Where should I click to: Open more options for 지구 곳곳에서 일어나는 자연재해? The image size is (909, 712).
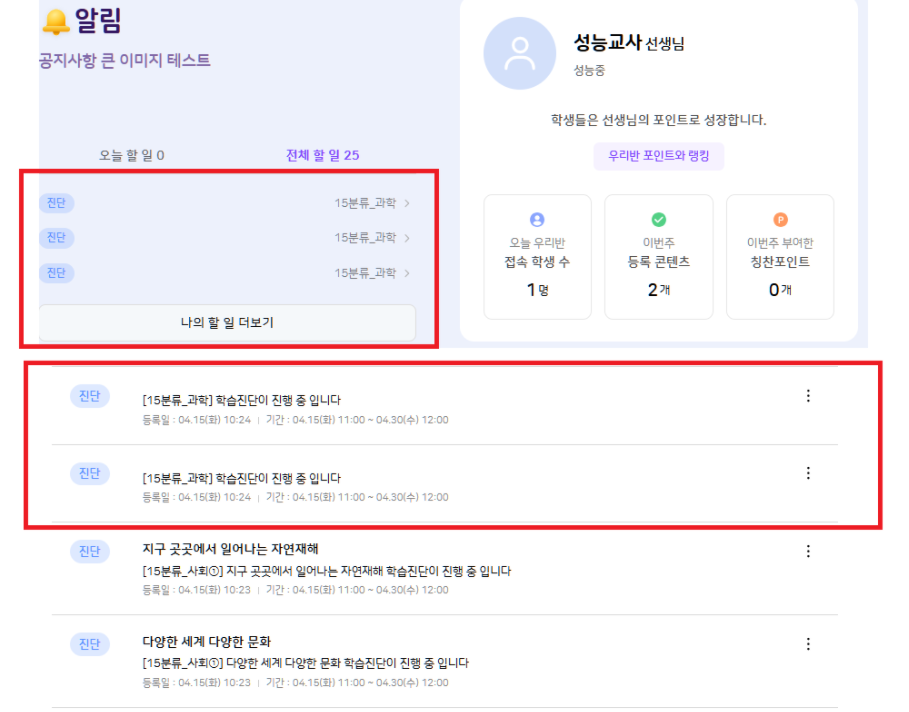click(808, 551)
